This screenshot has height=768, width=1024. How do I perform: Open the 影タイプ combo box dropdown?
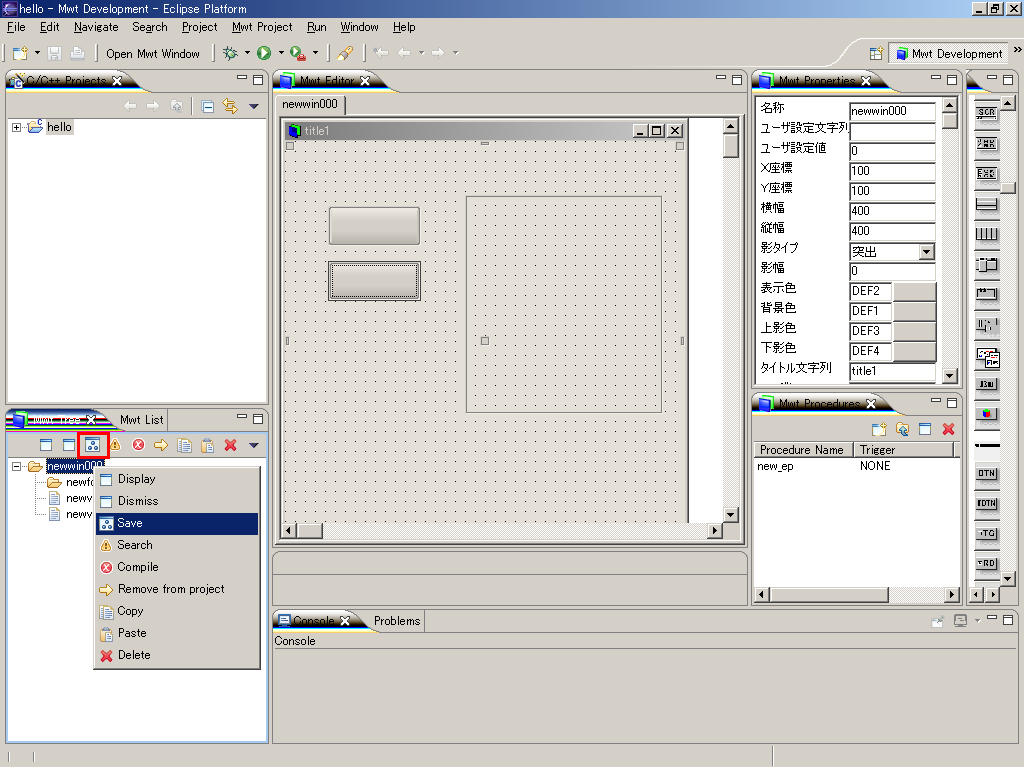(926, 251)
